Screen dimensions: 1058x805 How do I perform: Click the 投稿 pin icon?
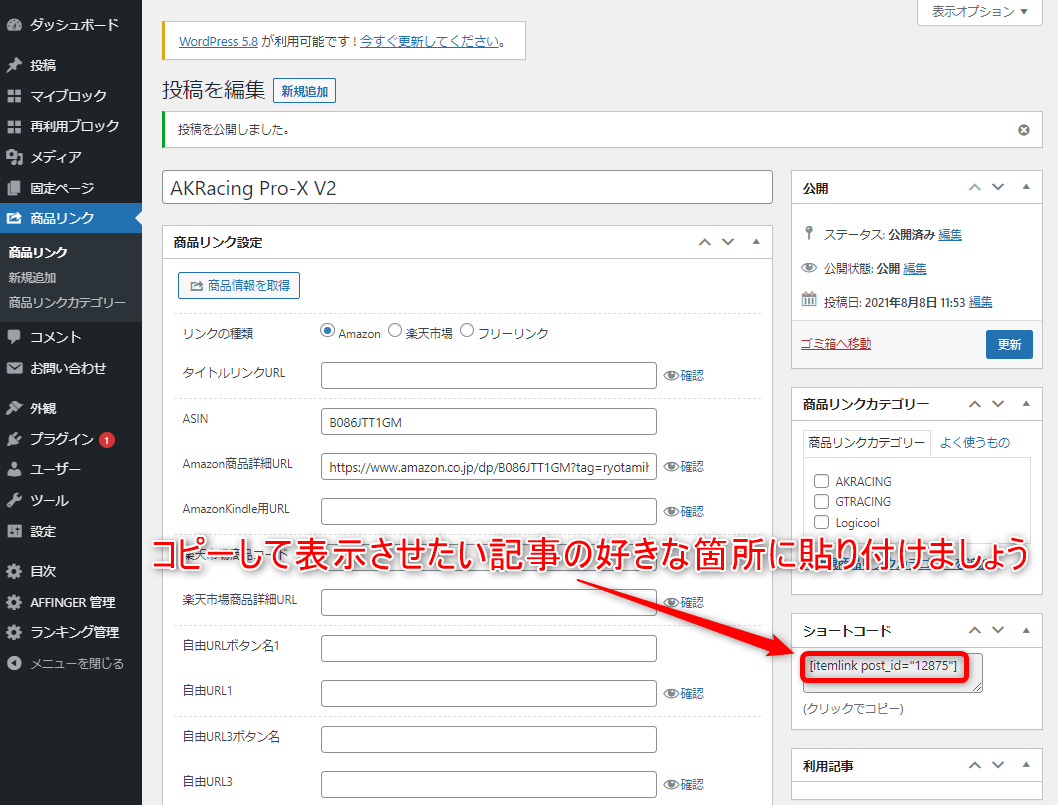14,65
